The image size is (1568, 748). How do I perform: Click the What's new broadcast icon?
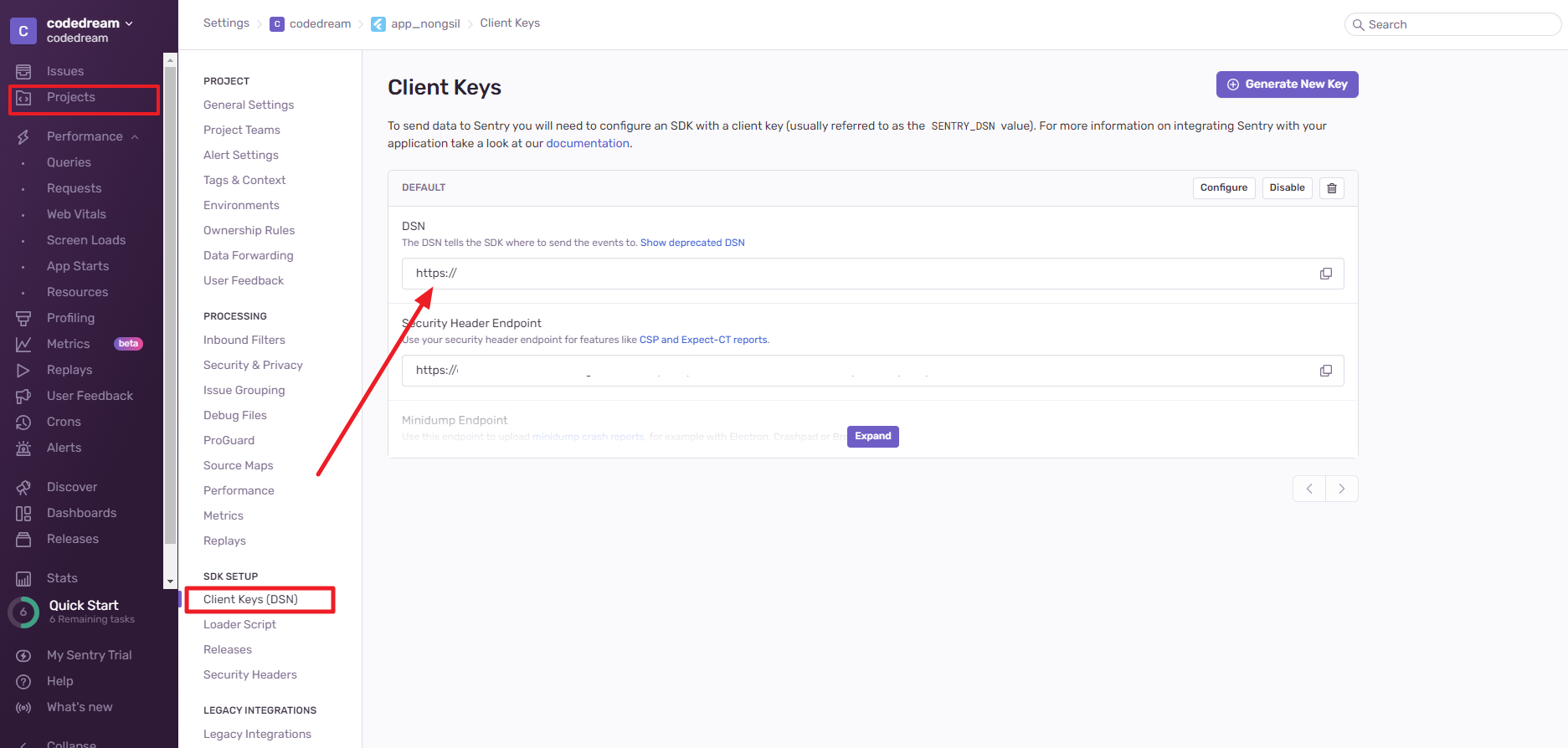[x=23, y=707]
